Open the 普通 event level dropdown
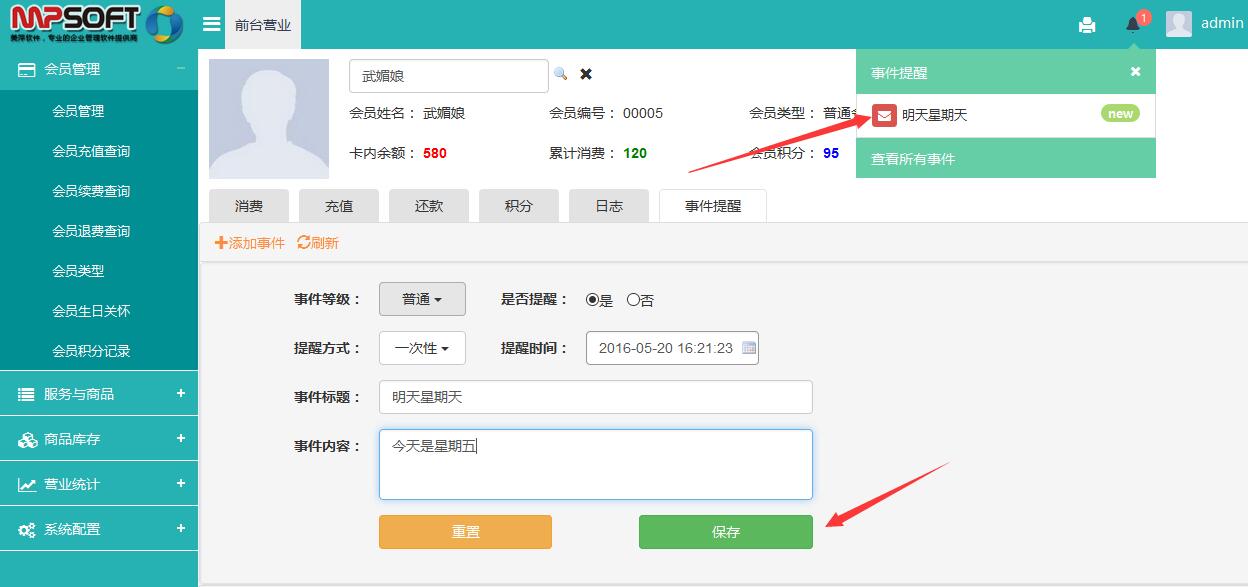The height and width of the screenshot is (587, 1248). tap(422, 299)
